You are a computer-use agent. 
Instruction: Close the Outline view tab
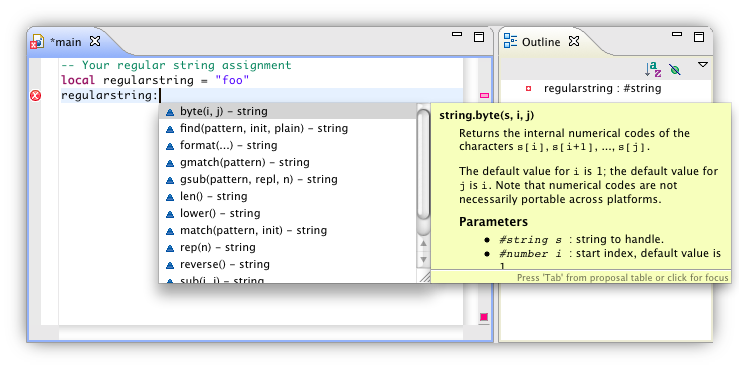click(x=574, y=41)
